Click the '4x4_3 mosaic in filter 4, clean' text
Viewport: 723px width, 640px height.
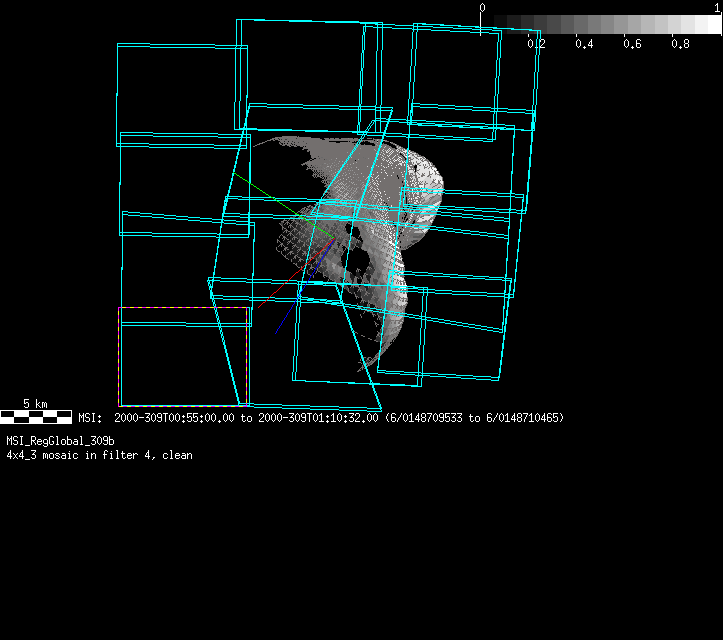99,455
